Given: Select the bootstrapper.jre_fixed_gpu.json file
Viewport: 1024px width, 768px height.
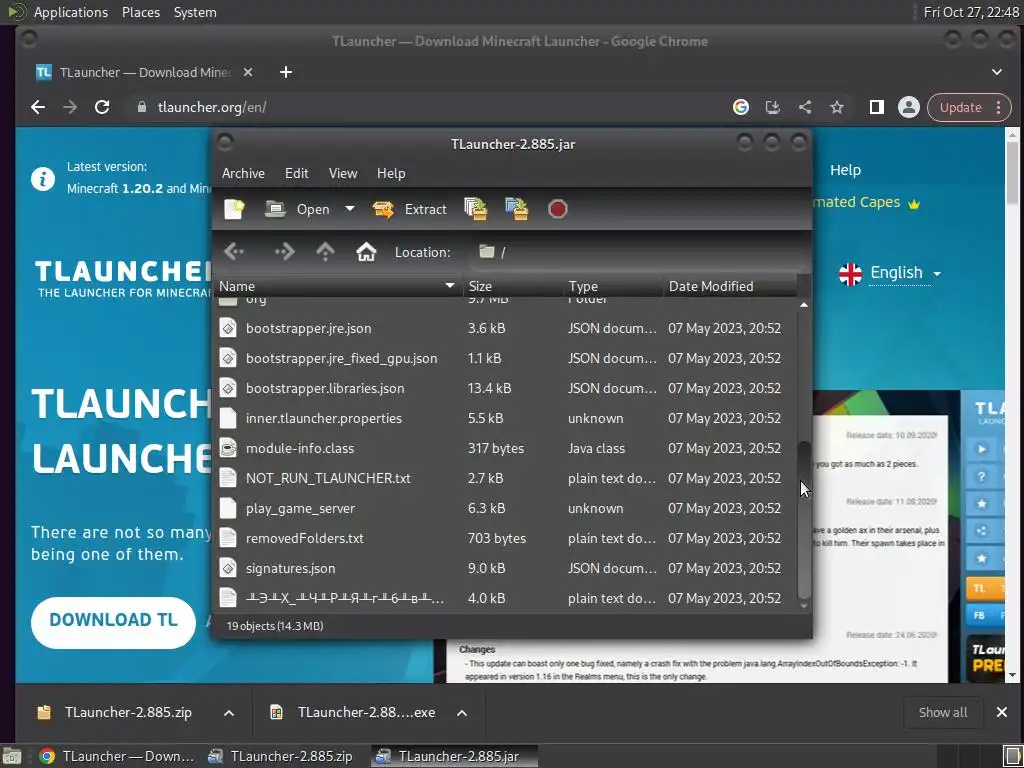Looking at the screenshot, I should point(505,358).
